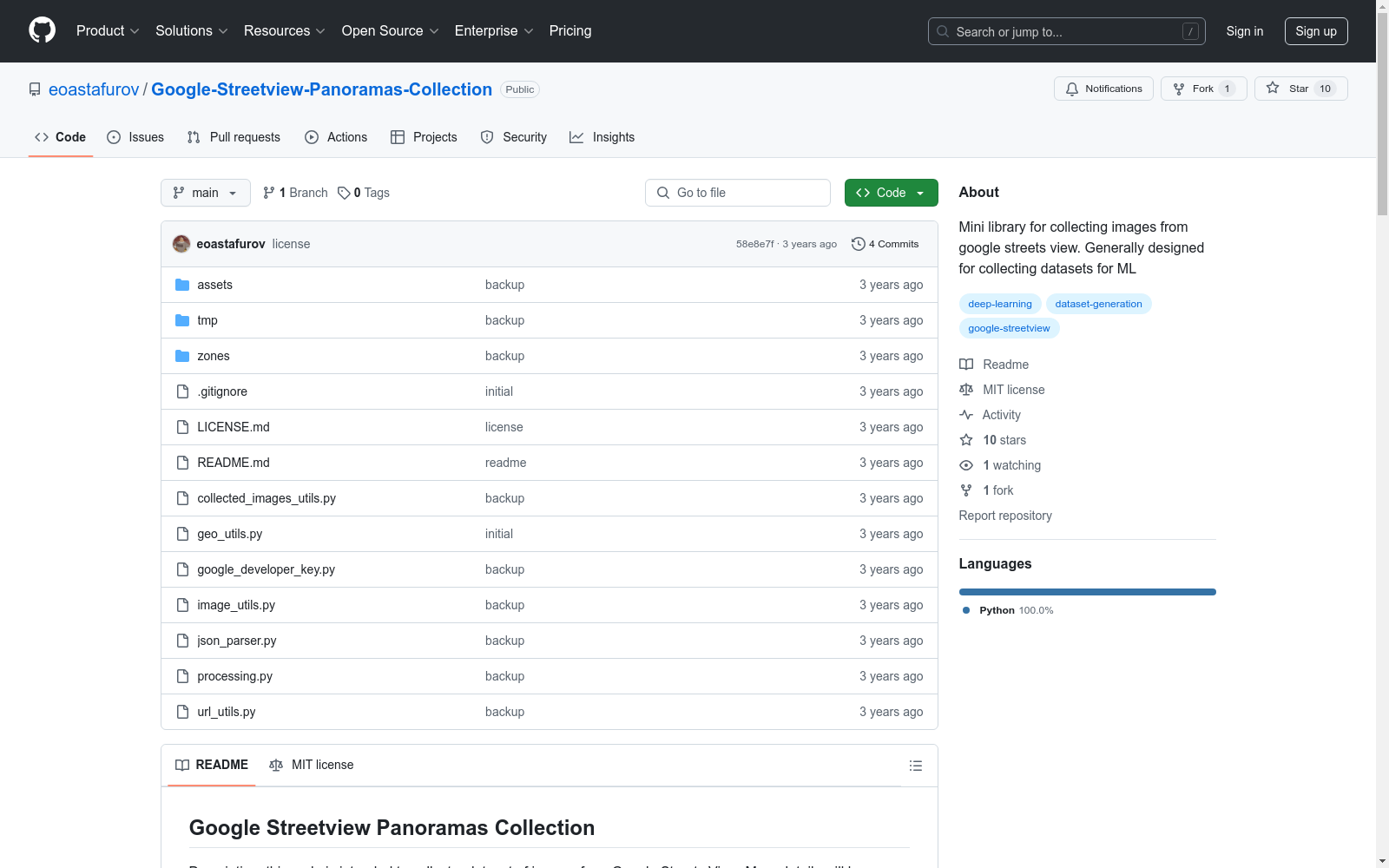Focus the Go to file field
1389x868 pixels.
click(738, 193)
